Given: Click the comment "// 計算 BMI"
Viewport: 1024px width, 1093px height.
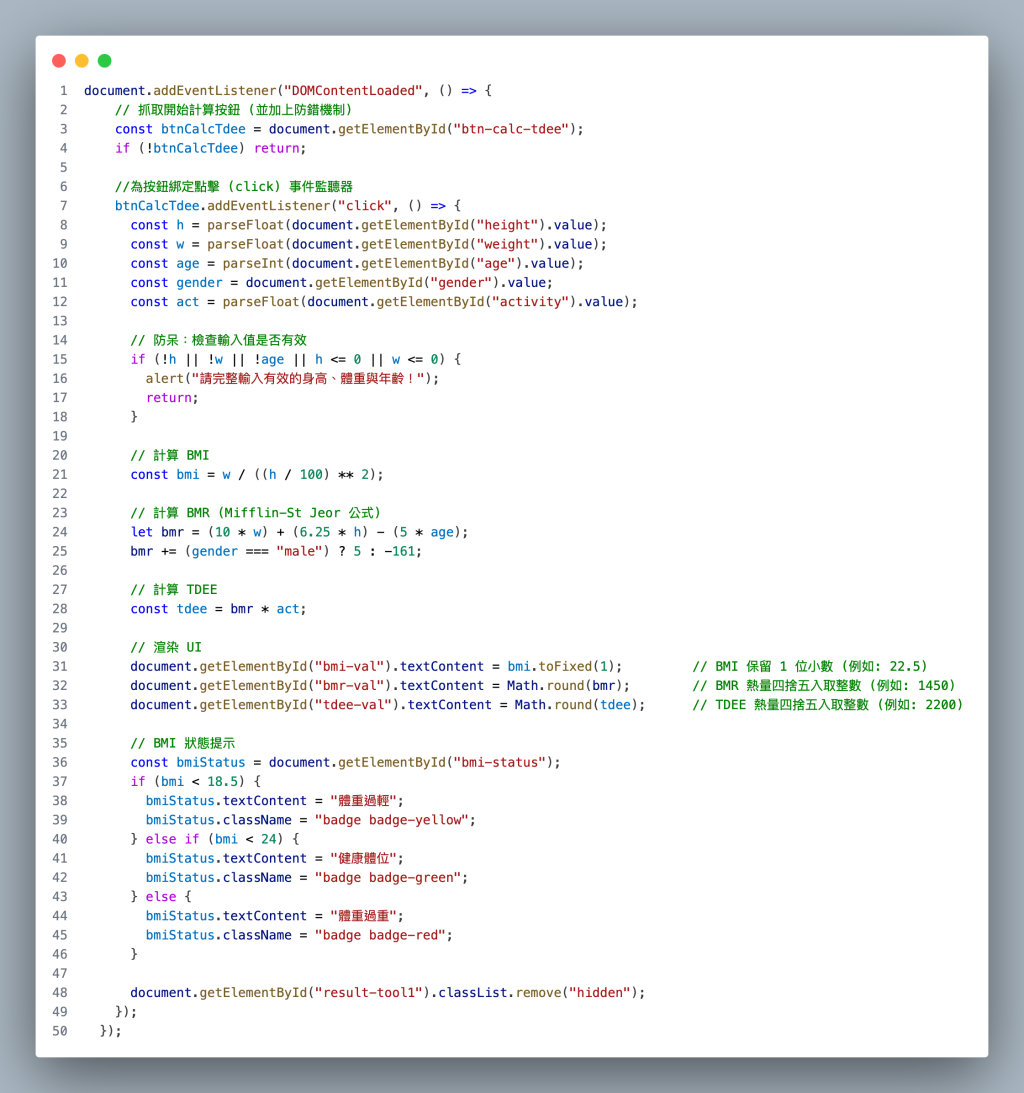Looking at the screenshot, I should coord(170,455).
